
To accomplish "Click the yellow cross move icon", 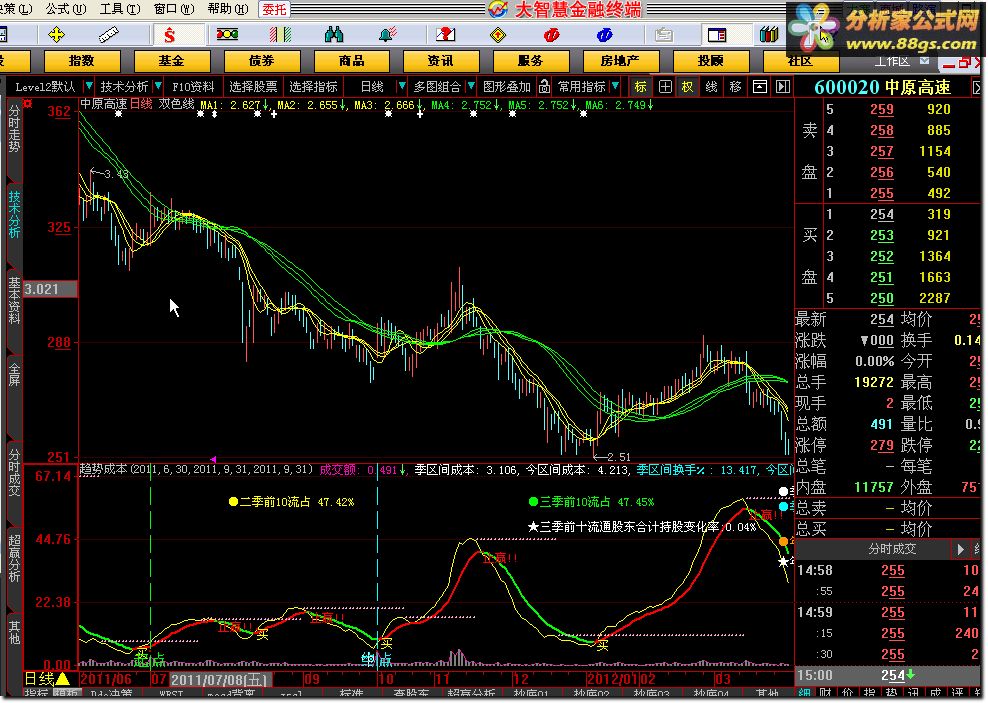I will 57,35.
